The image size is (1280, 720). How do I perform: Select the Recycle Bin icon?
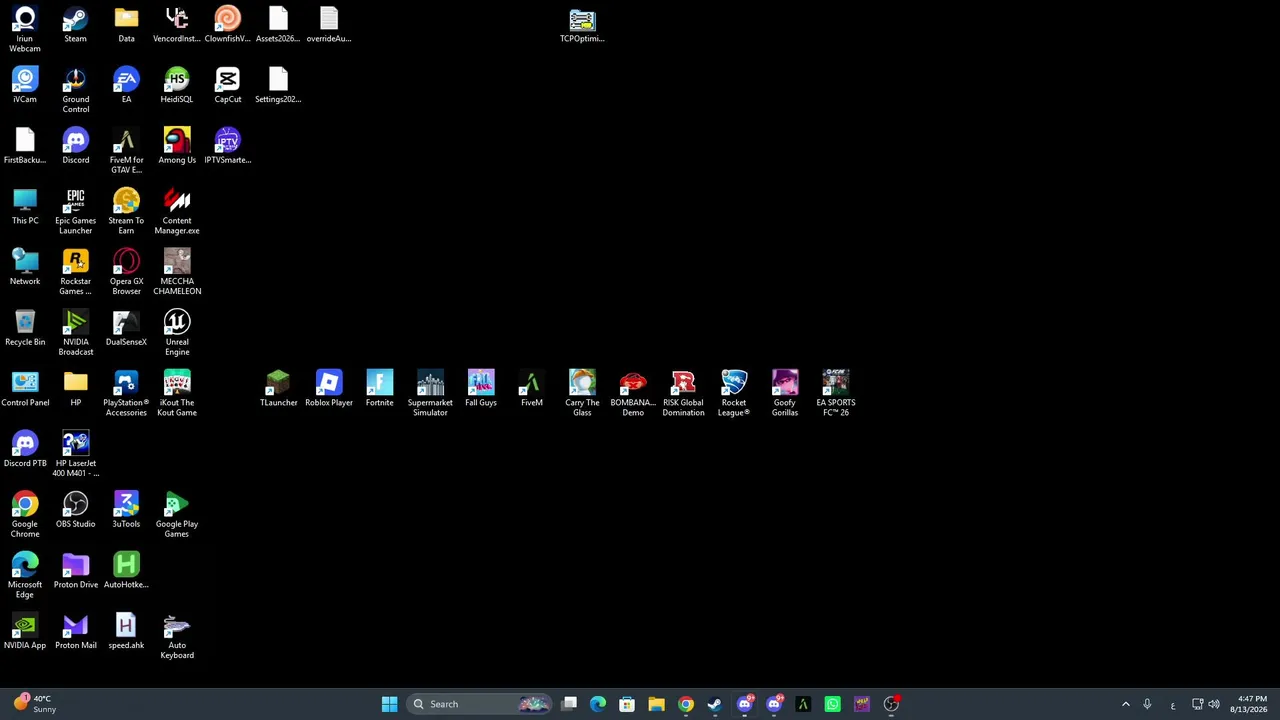point(25,329)
